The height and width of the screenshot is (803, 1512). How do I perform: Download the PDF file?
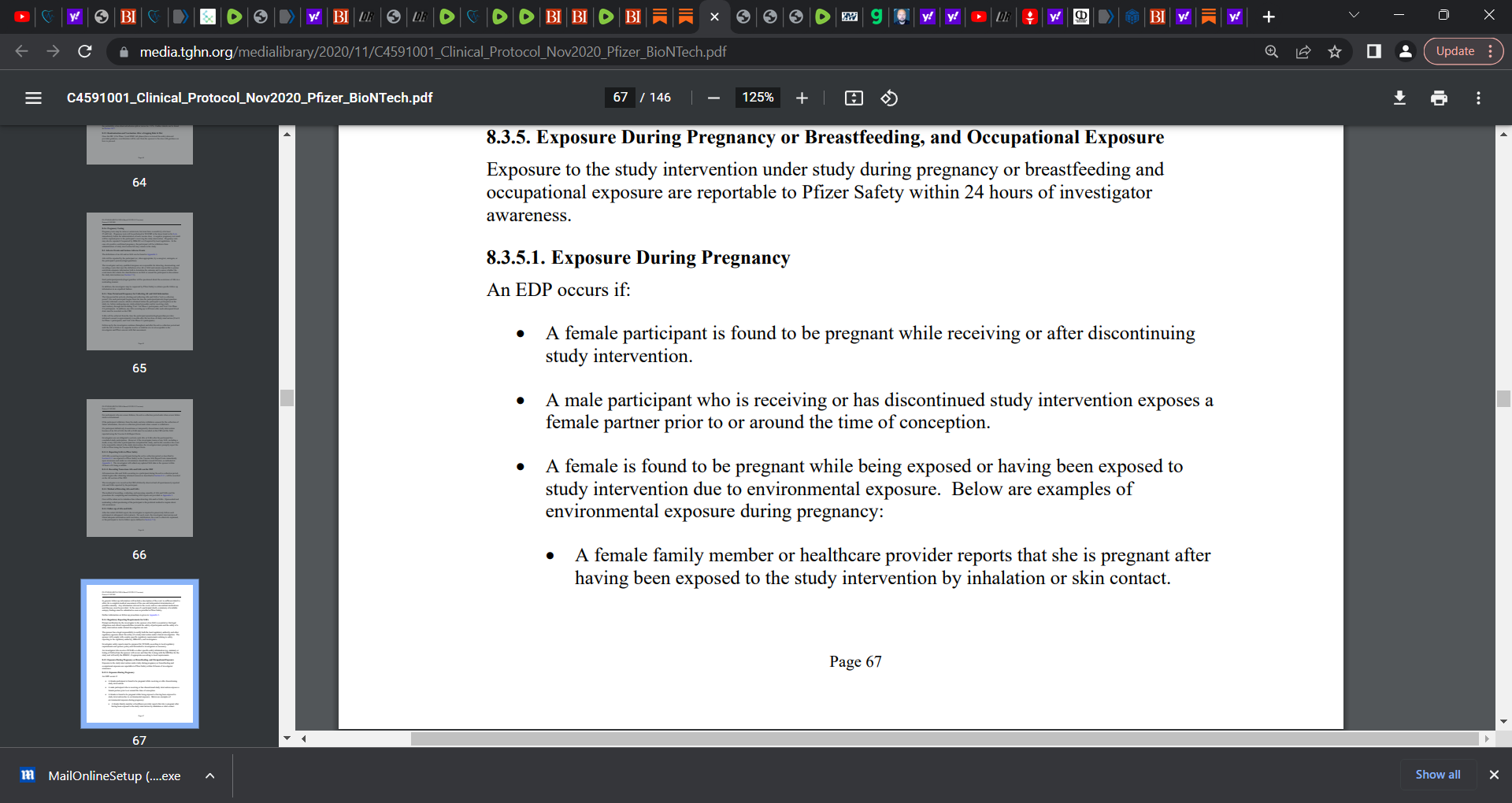point(1399,98)
